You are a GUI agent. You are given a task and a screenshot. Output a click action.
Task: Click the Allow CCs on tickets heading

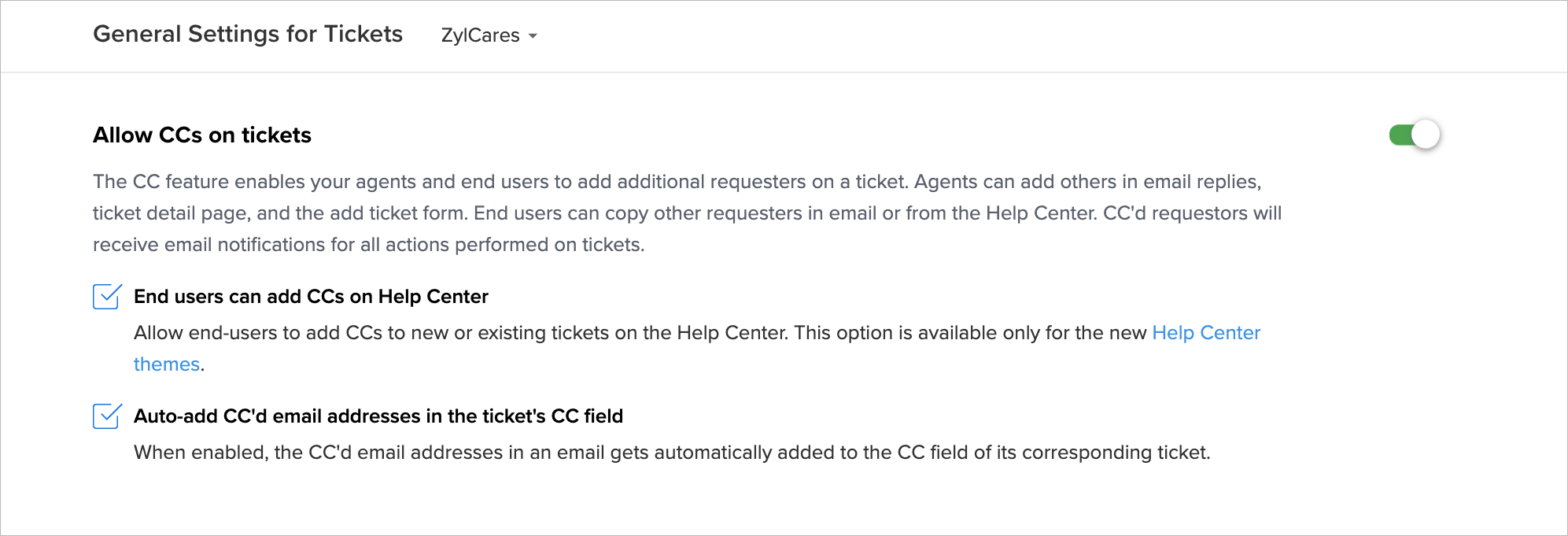pos(202,135)
